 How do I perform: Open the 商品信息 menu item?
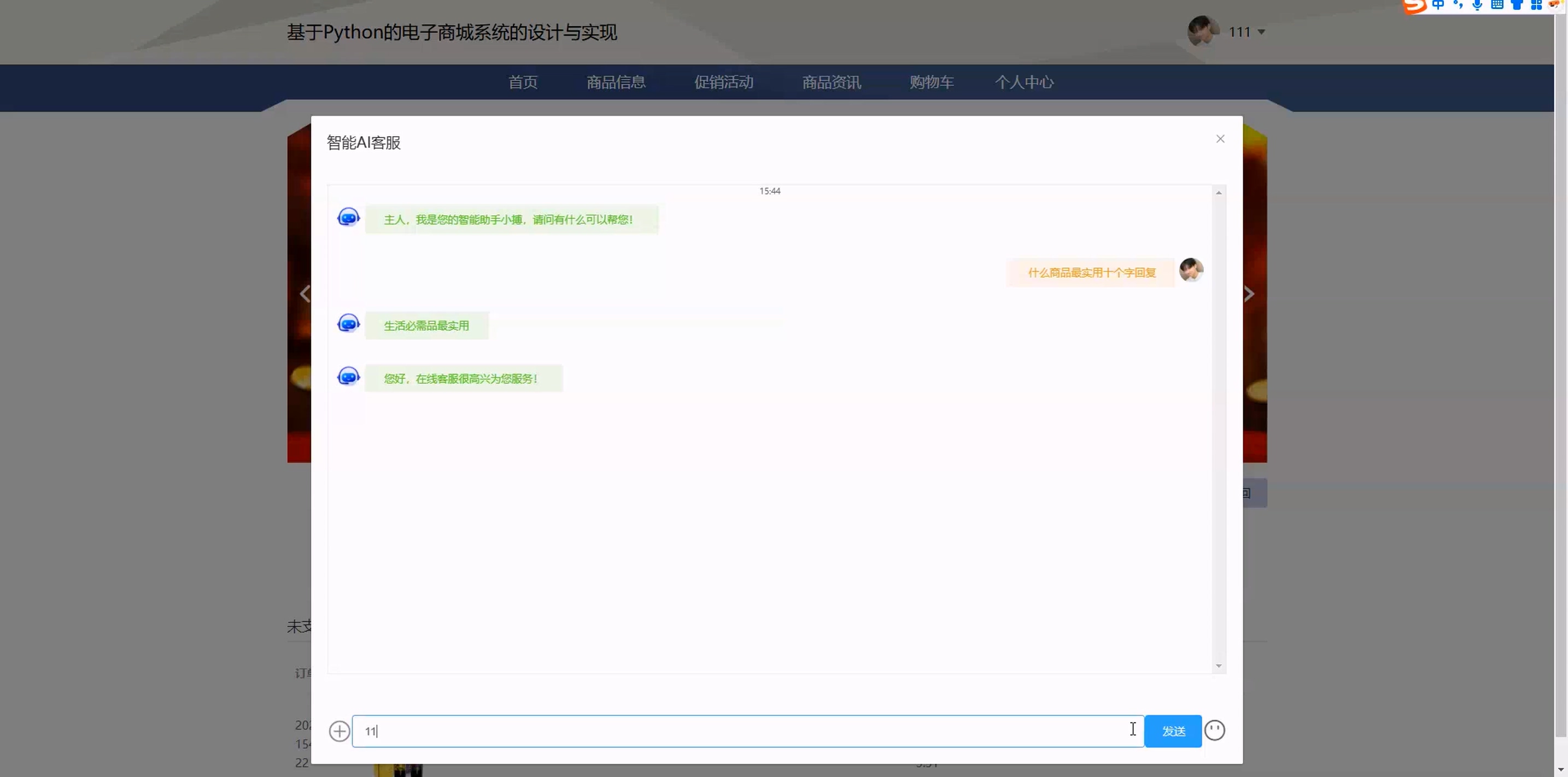tap(616, 82)
